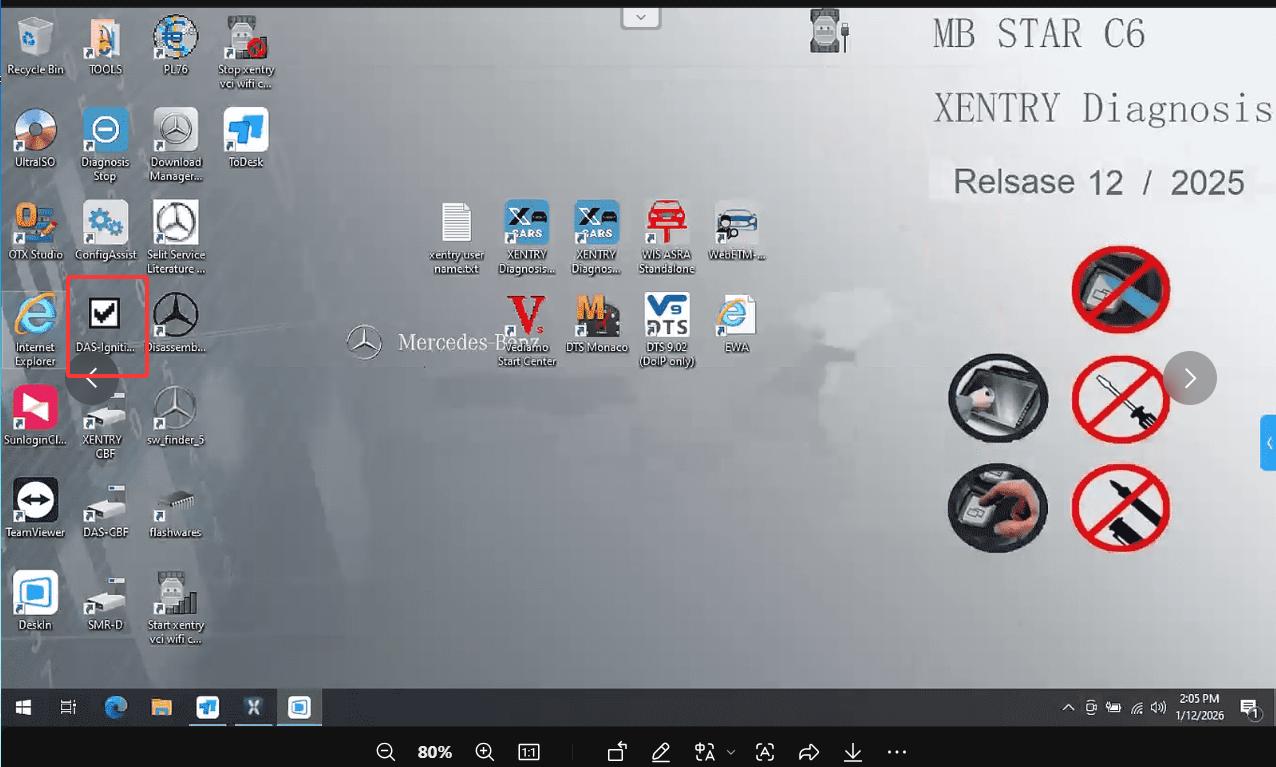
Task: Switch to DeskIn in the taskbar
Action: (x=299, y=708)
